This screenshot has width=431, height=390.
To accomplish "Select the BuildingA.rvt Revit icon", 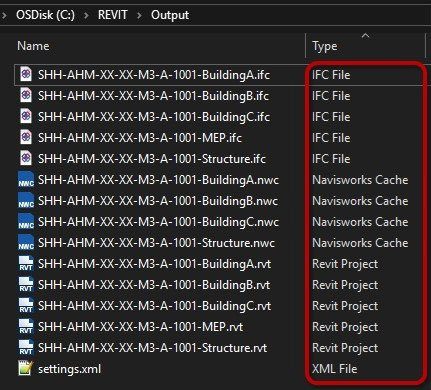I will click(26, 264).
